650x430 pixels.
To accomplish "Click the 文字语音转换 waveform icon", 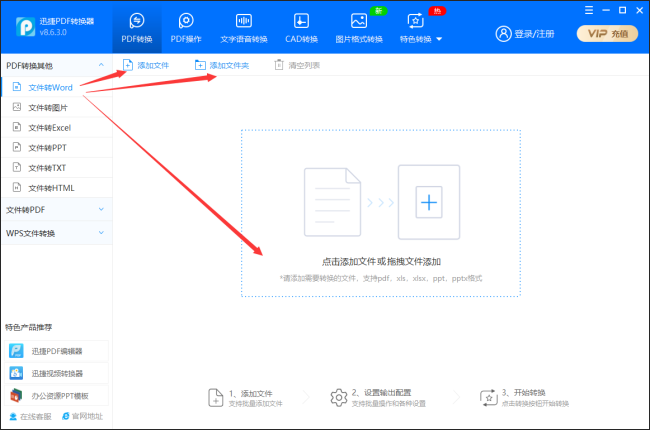I will pos(244,20).
